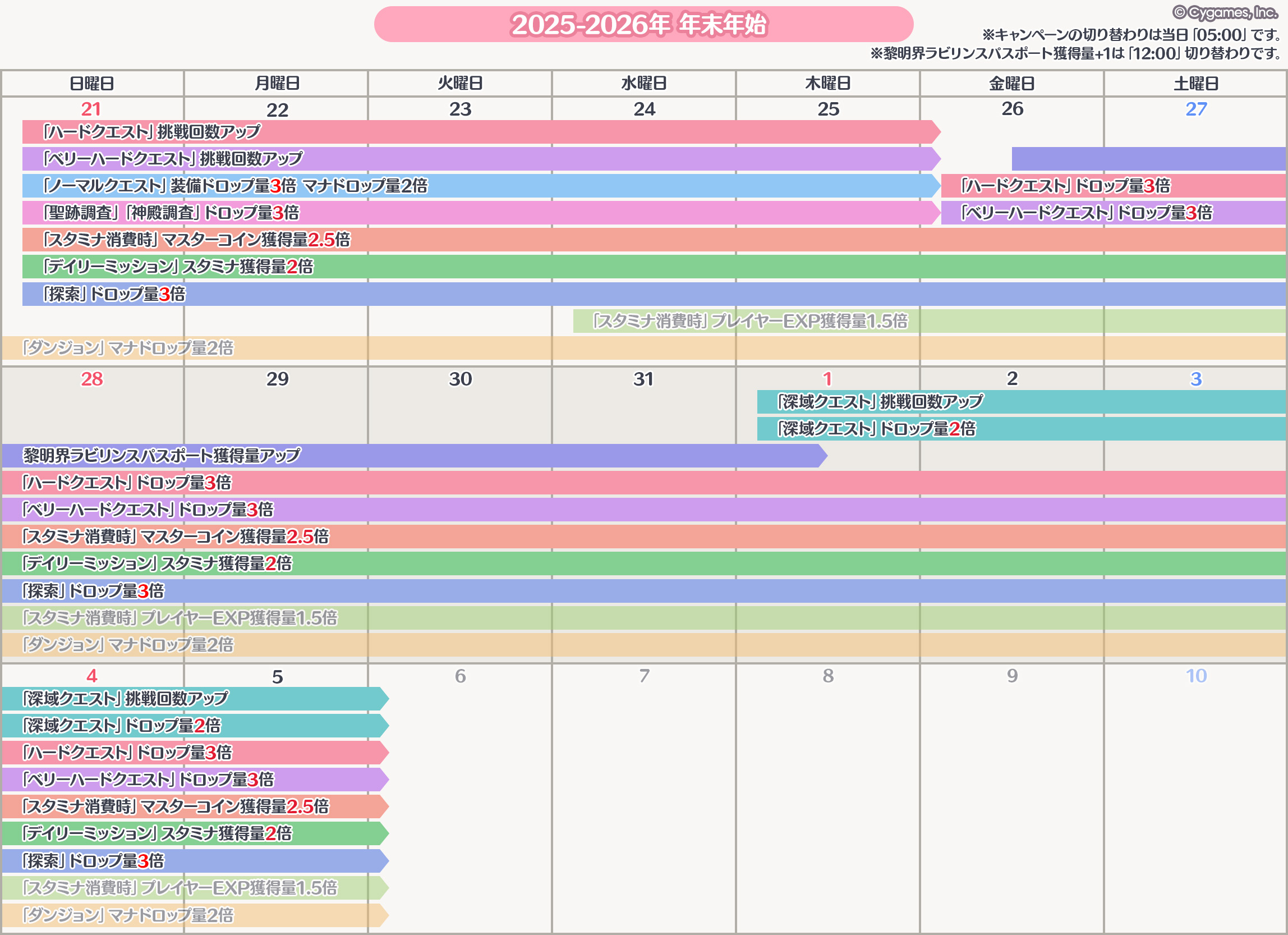The width and height of the screenshot is (1288, 935).
Task: Click the faded スタミナ消費時 プレイヤーEXP bar in first week
Action: pyautogui.click(x=749, y=321)
